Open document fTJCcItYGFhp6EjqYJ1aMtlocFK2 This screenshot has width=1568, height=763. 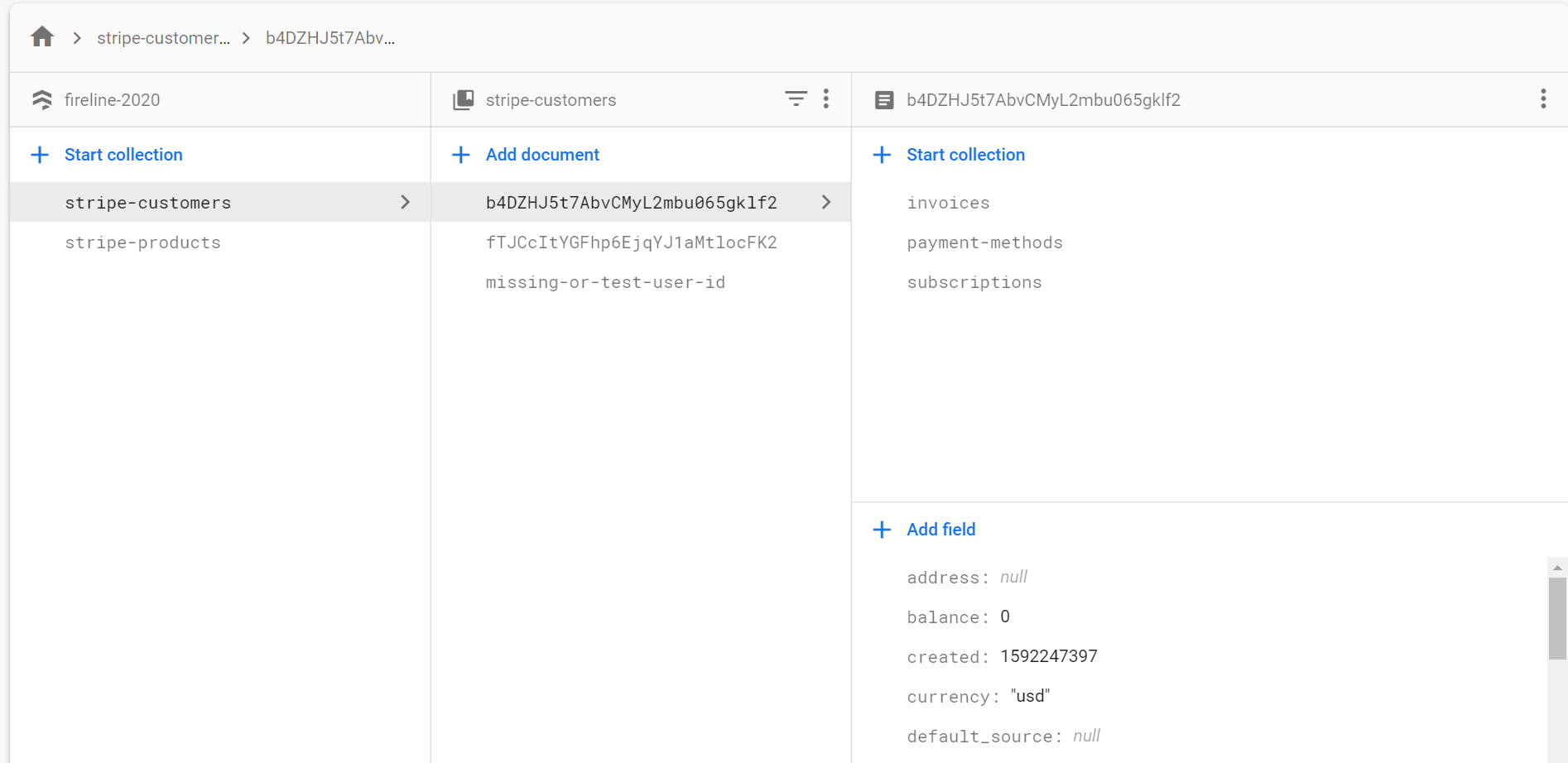tap(631, 242)
